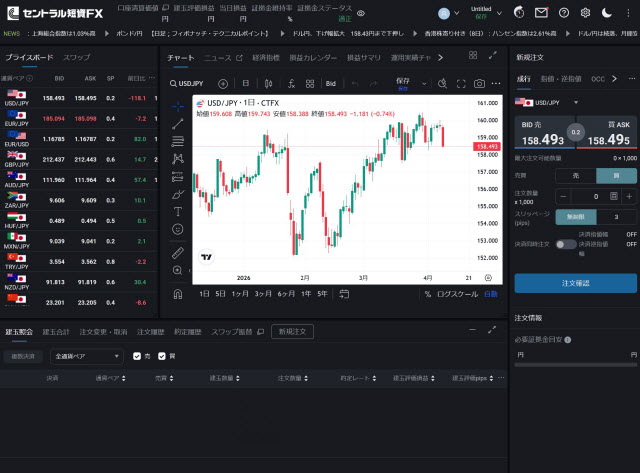Uncheck the 売 filter checkbox
This screenshot has height=473, width=640.
click(x=138, y=355)
